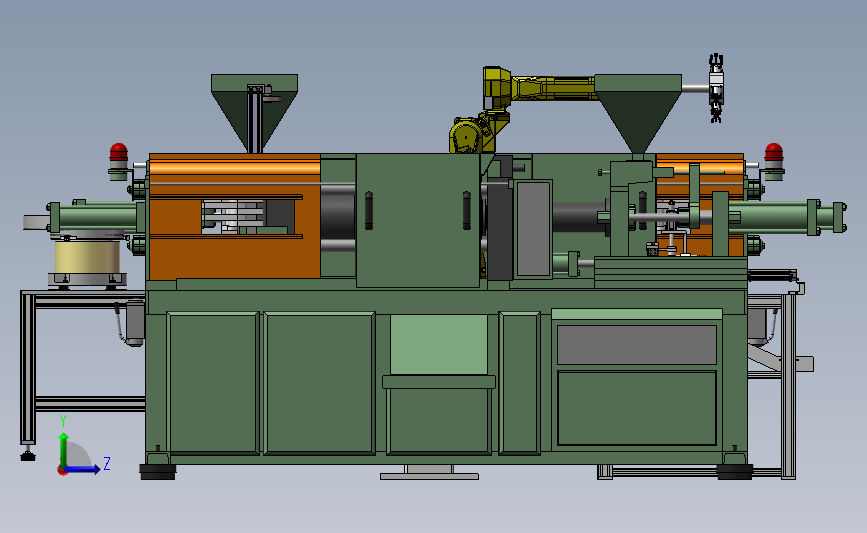Click the window opening in orange cover
Viewport: 867px width, 533px height.
click(248, 217)
